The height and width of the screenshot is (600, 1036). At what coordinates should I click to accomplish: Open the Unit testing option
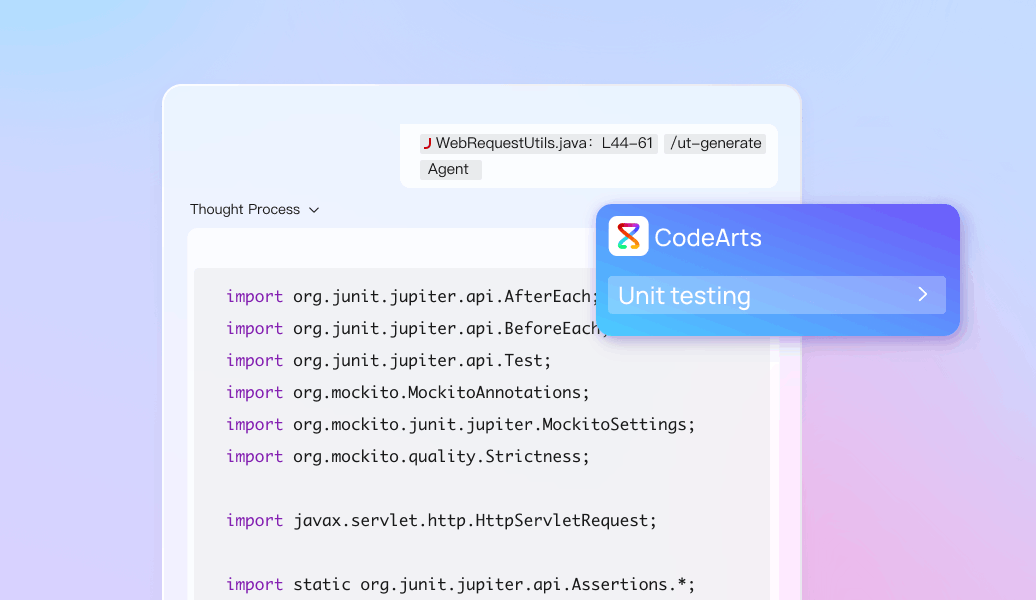(x=685, y=296)
